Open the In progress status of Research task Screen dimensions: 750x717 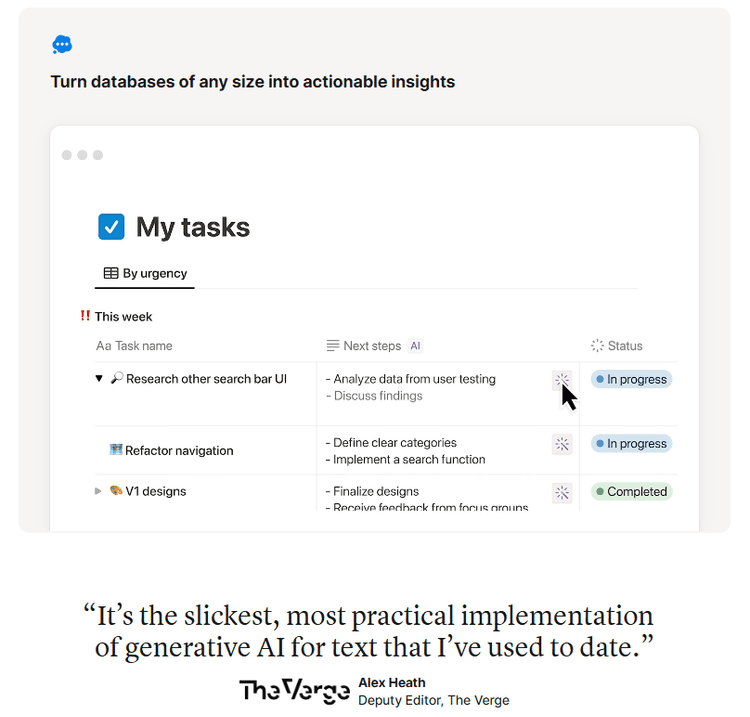click(x=631, y=380)
